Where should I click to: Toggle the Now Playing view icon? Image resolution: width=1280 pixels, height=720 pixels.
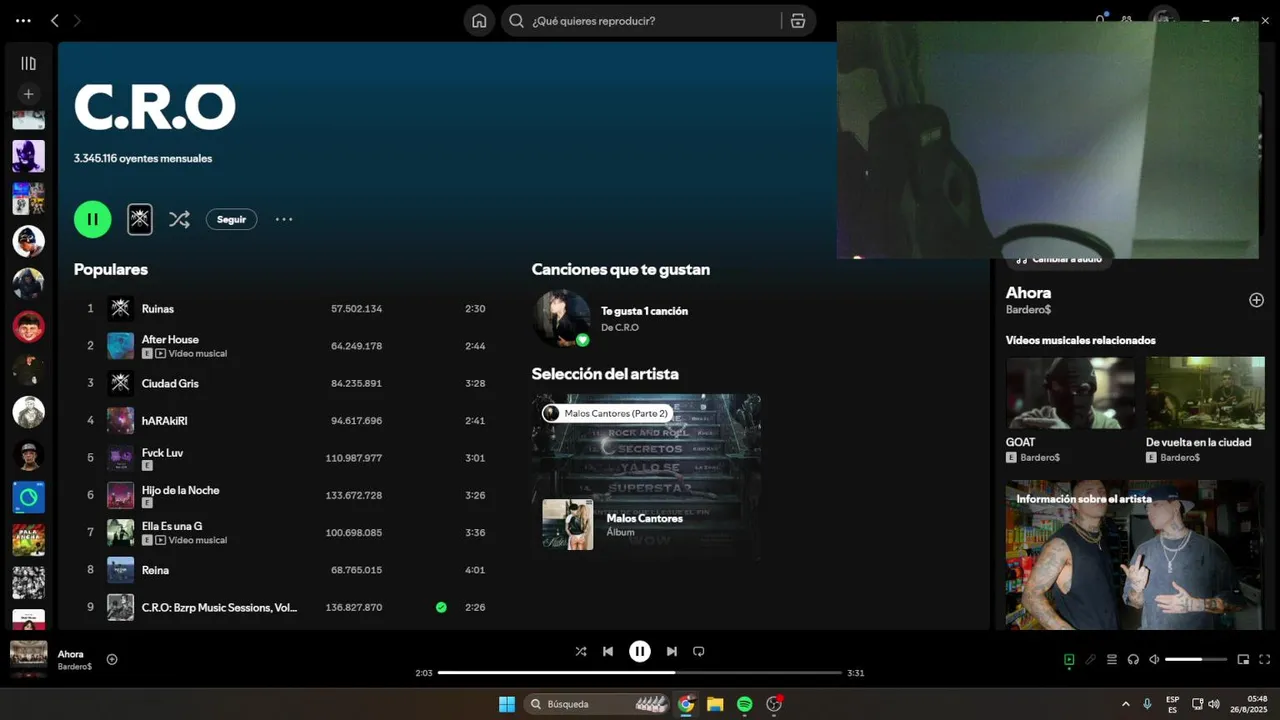1069,659
